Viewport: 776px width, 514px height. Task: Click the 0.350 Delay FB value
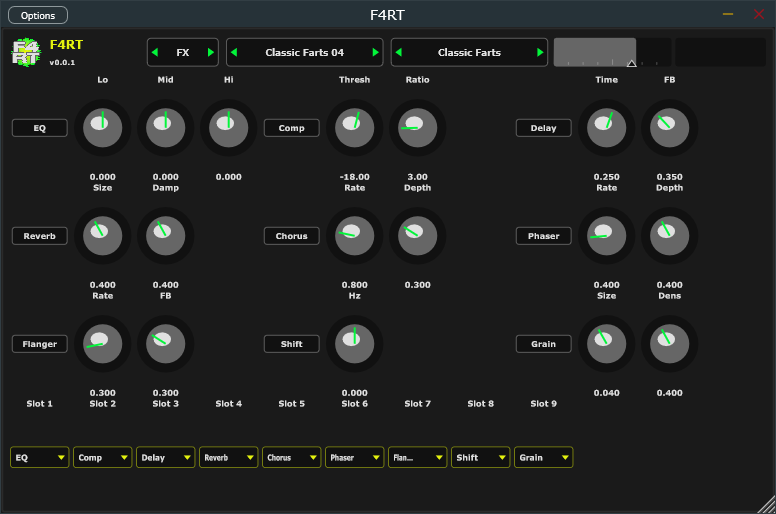(670, 177)
